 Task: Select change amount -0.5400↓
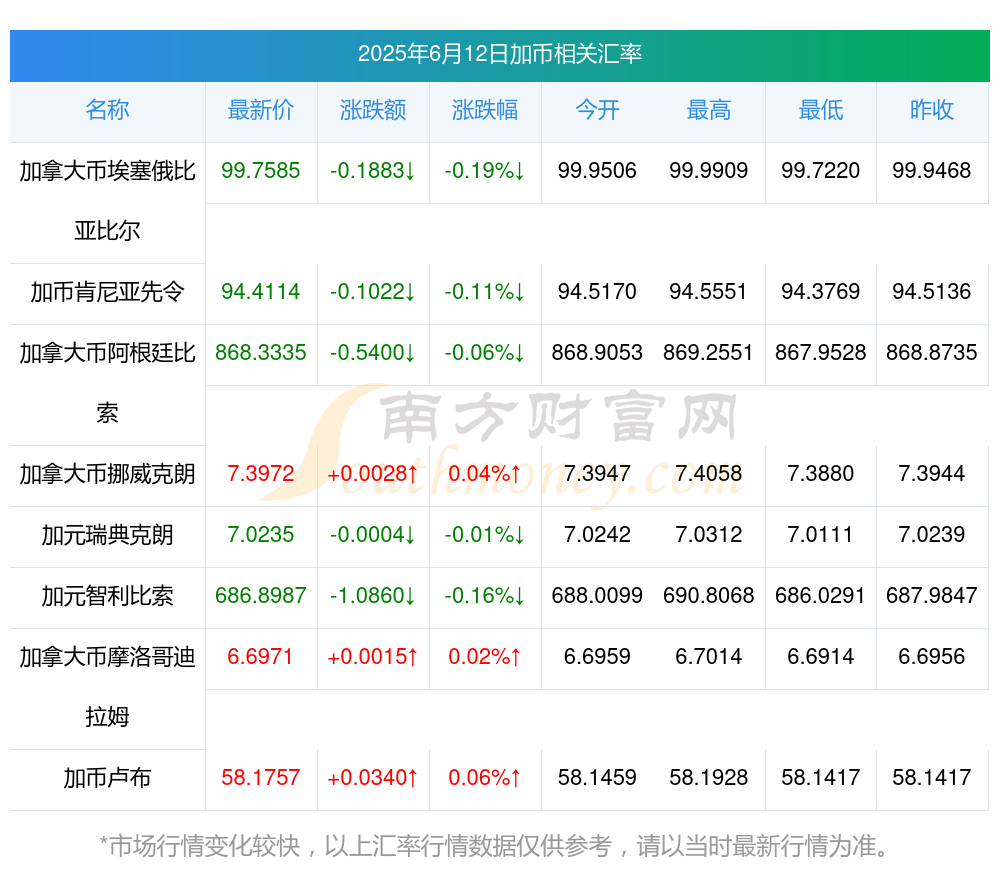[x=373, y=353]
